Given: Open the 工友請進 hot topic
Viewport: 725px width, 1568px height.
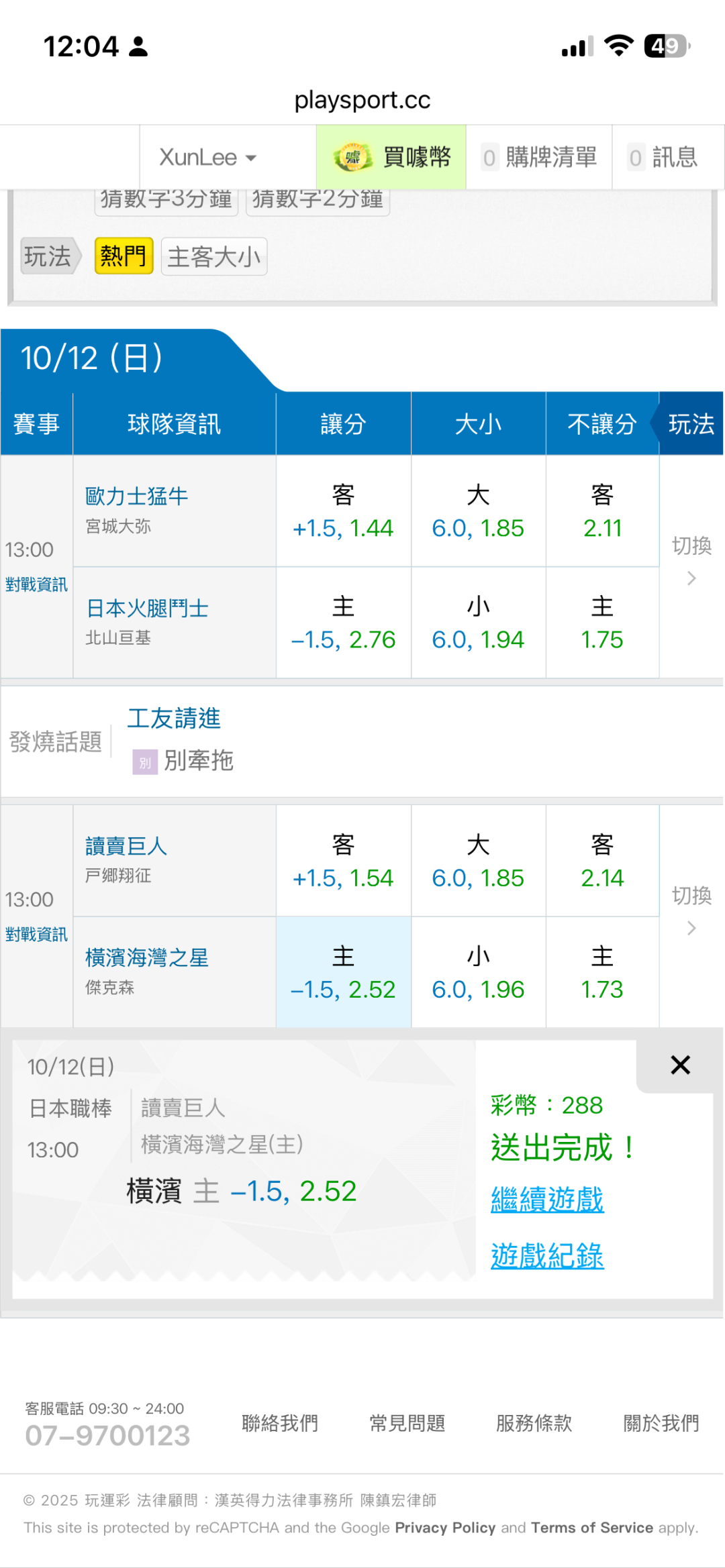Looking at the screenshot, I should [174, 719].
